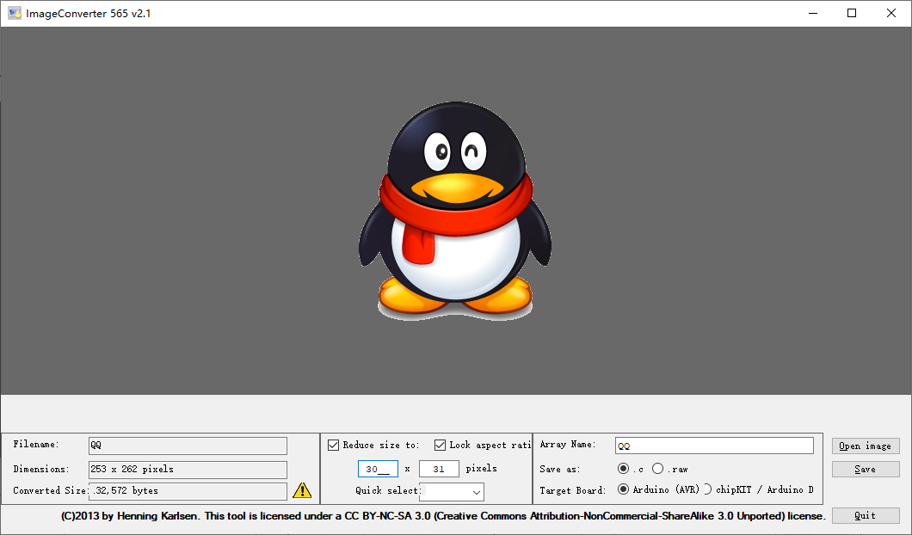
Task: Click the Save button
Action: [865, 469]
